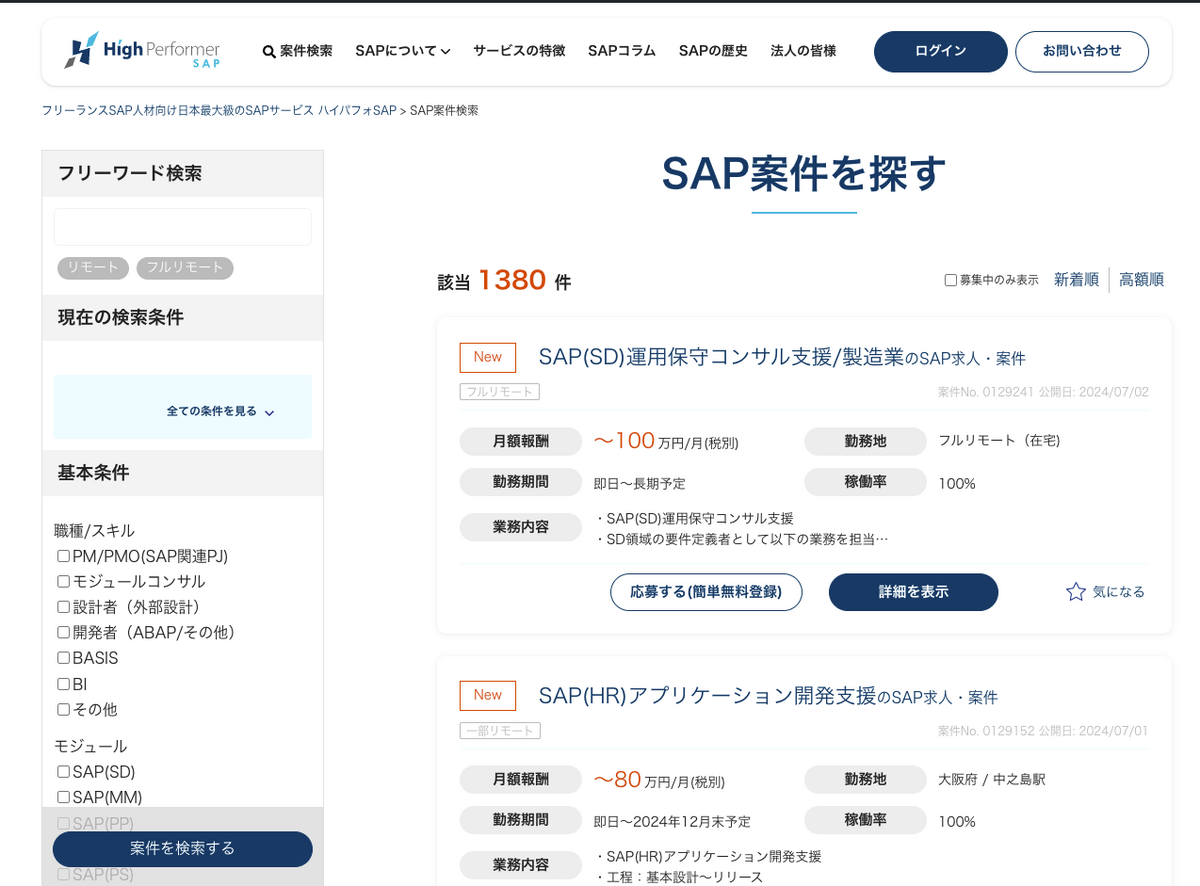Click 大阪府 / 中之島駅 location text

point(992,779)
